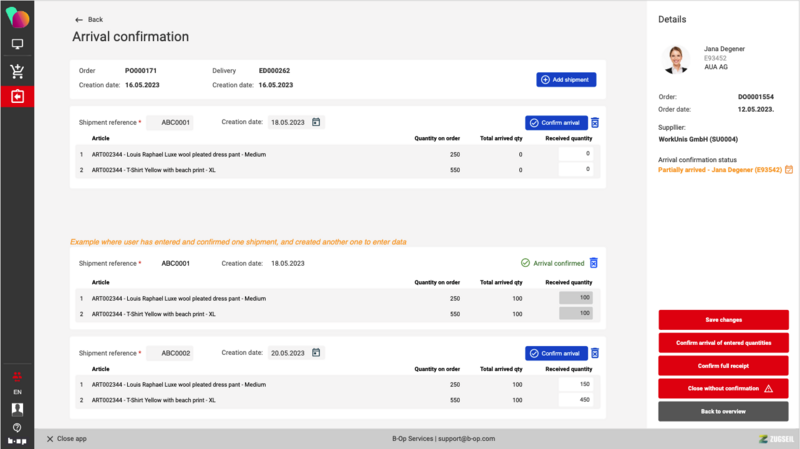
Task: Select order number DO0001554 in Details
Action: [756, 97]
